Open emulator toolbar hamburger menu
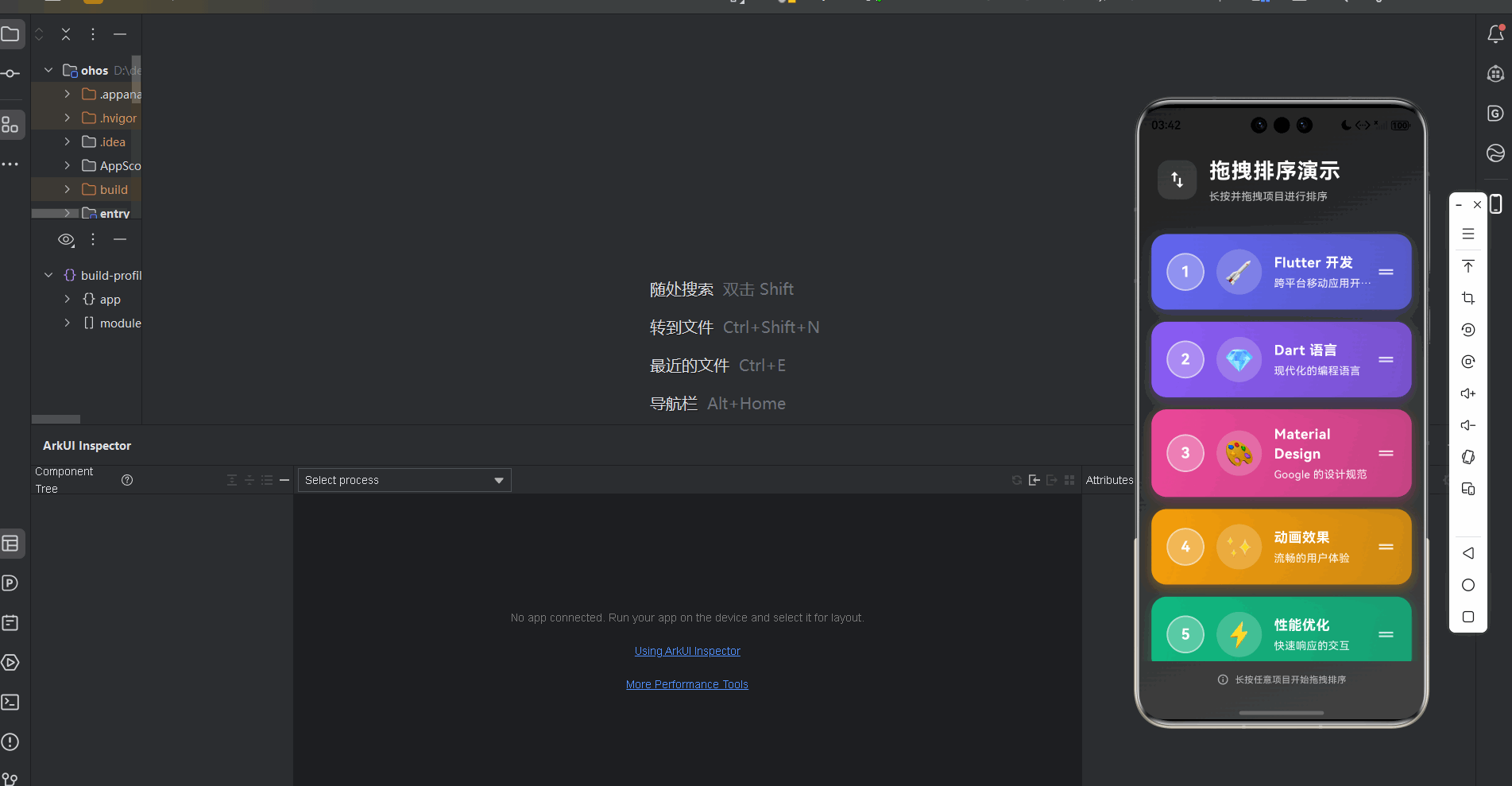This screenshot has width=1512, height=786. 1468,234
